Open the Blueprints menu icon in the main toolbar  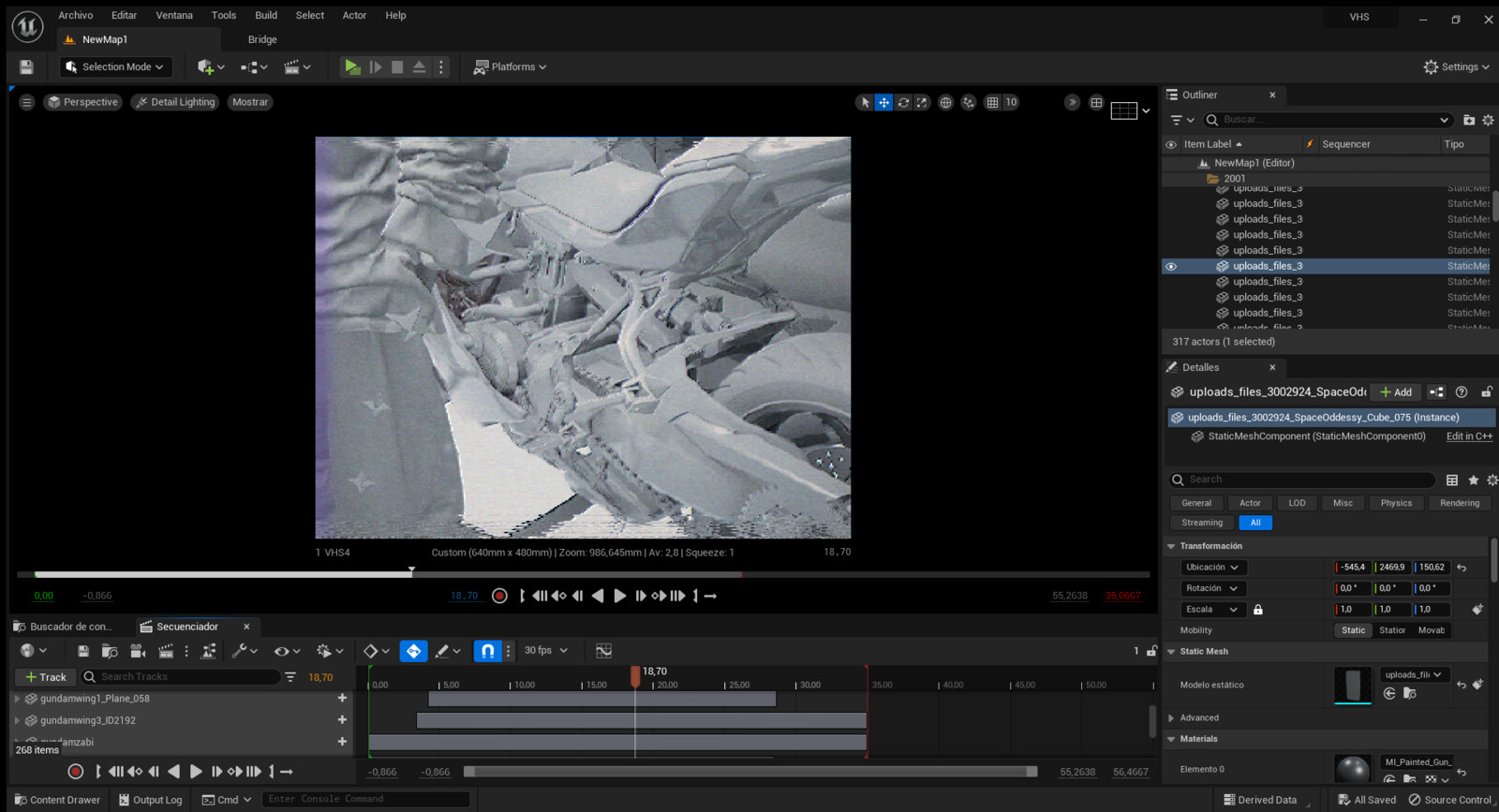coord(253,66)
